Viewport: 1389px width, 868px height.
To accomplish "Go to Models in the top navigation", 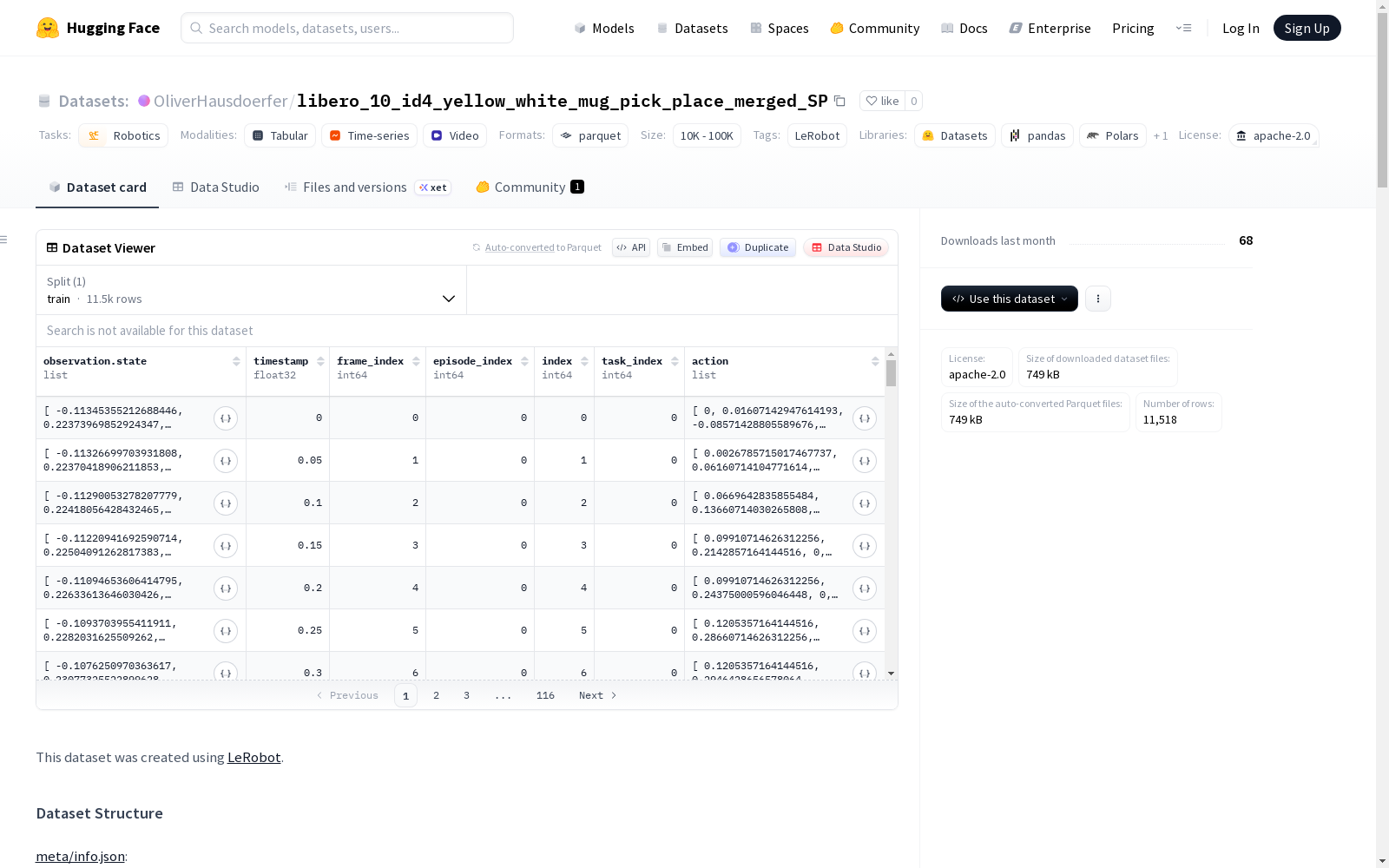I will tap(604, 28).
